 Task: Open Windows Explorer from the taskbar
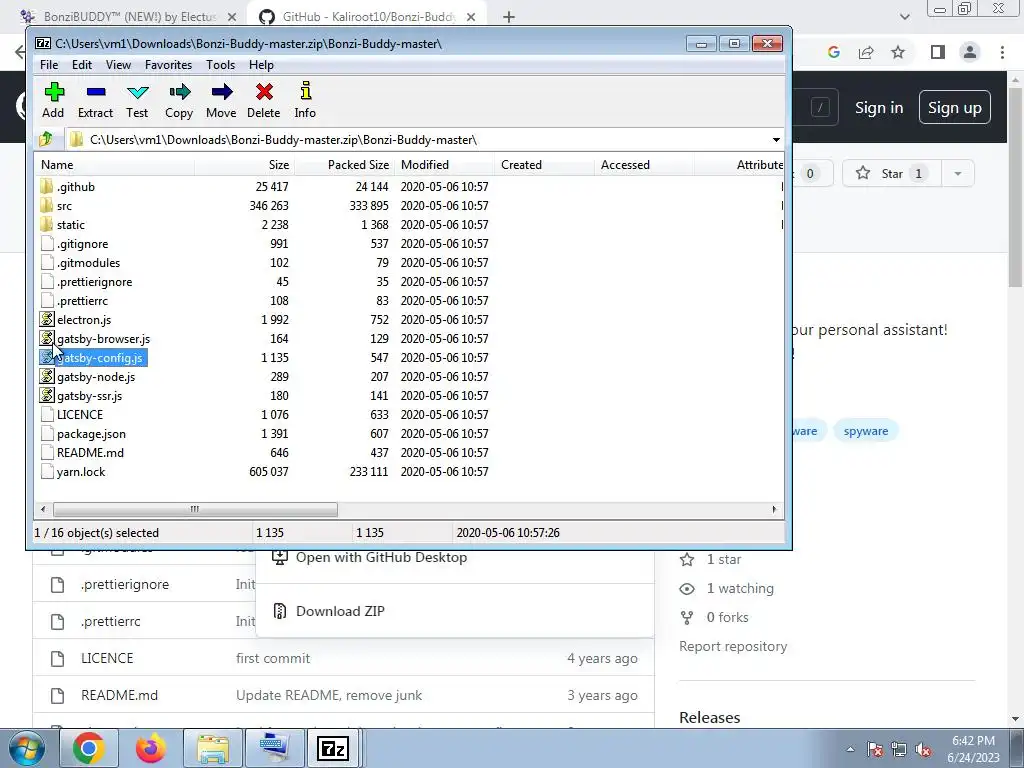pos(212,748)
